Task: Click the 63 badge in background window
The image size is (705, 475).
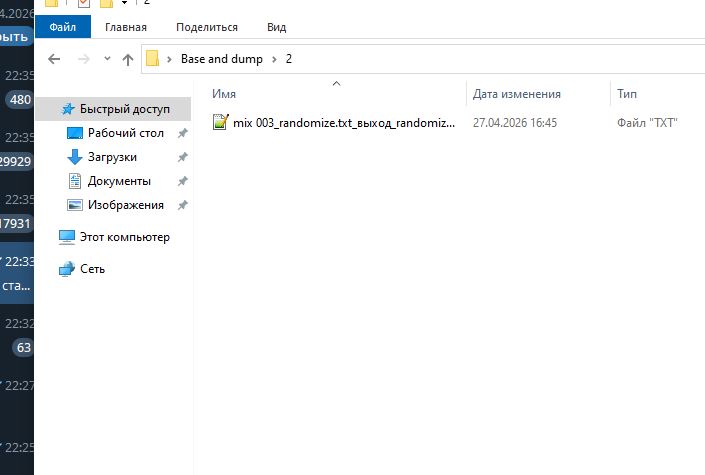Action: (23, 347)
